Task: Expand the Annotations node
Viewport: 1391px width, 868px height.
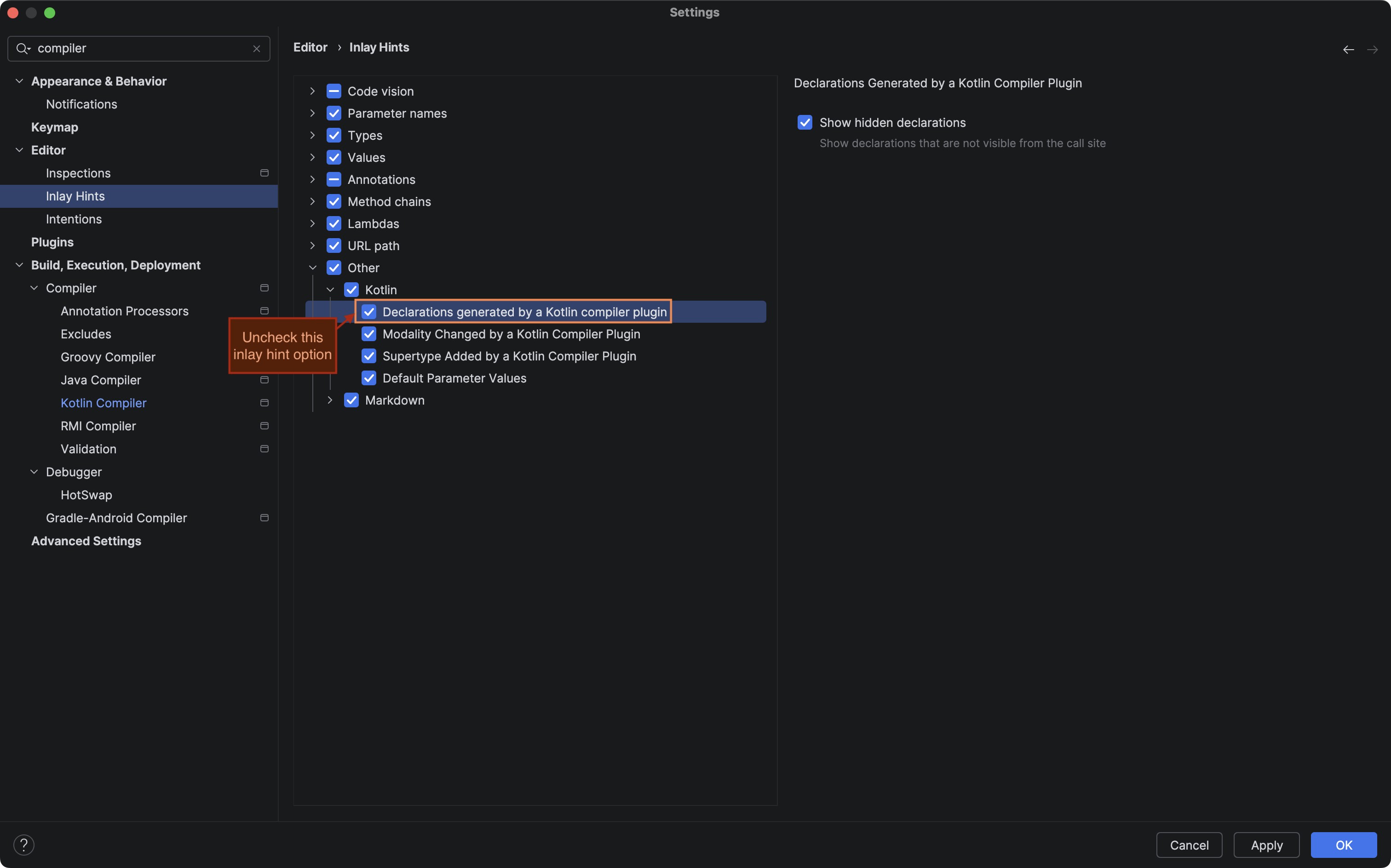Action: pyautogui.click(x=312, y=180)
